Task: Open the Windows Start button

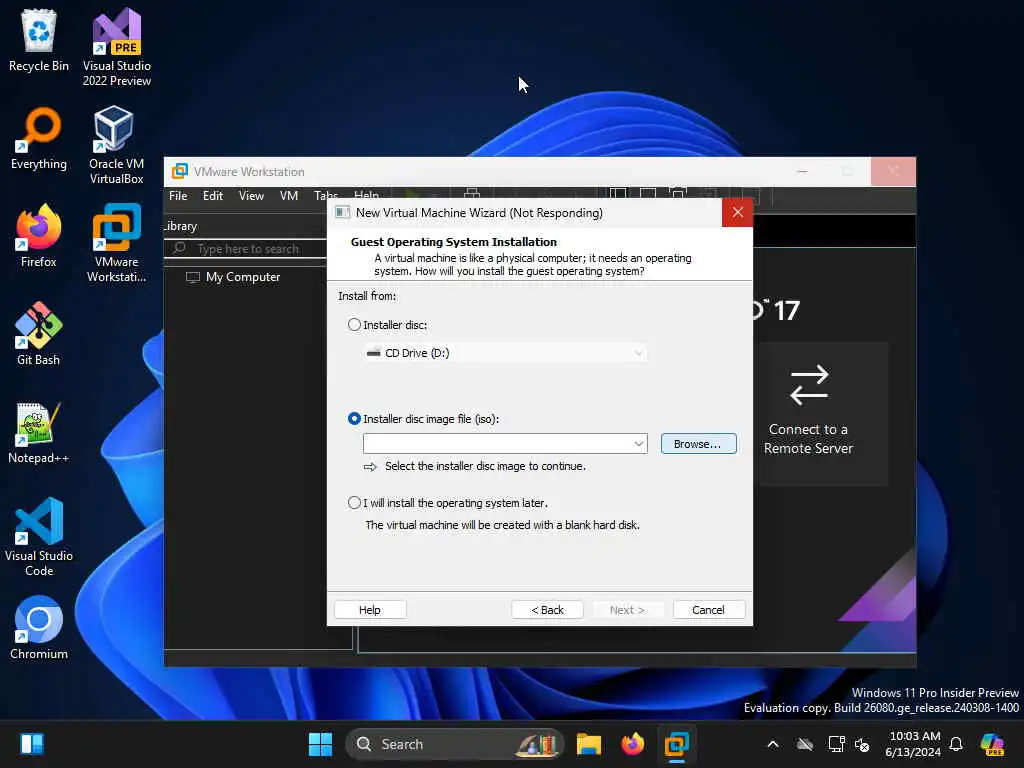Action: [320, 744]
